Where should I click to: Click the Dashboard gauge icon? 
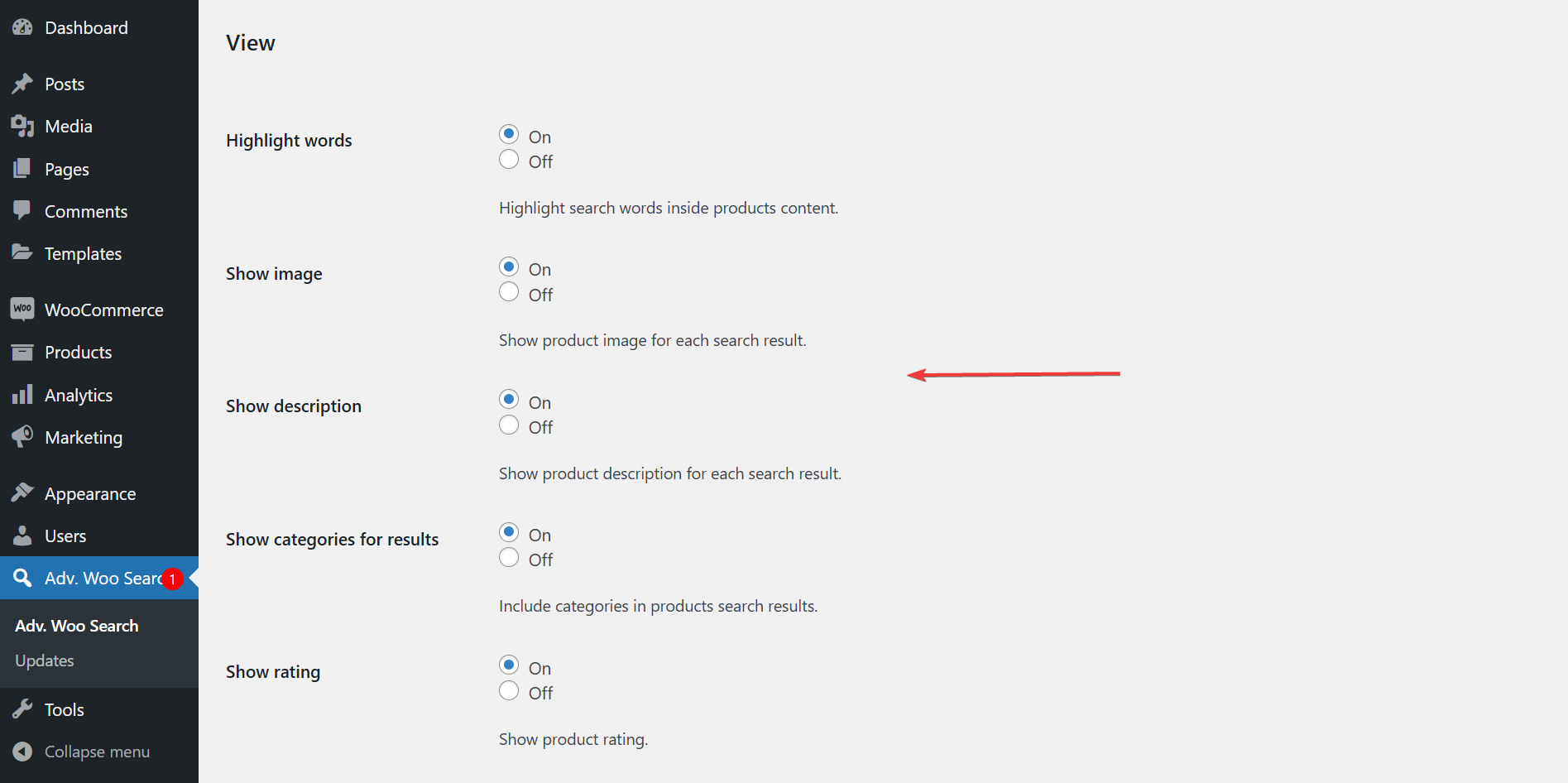coord(22,27)
